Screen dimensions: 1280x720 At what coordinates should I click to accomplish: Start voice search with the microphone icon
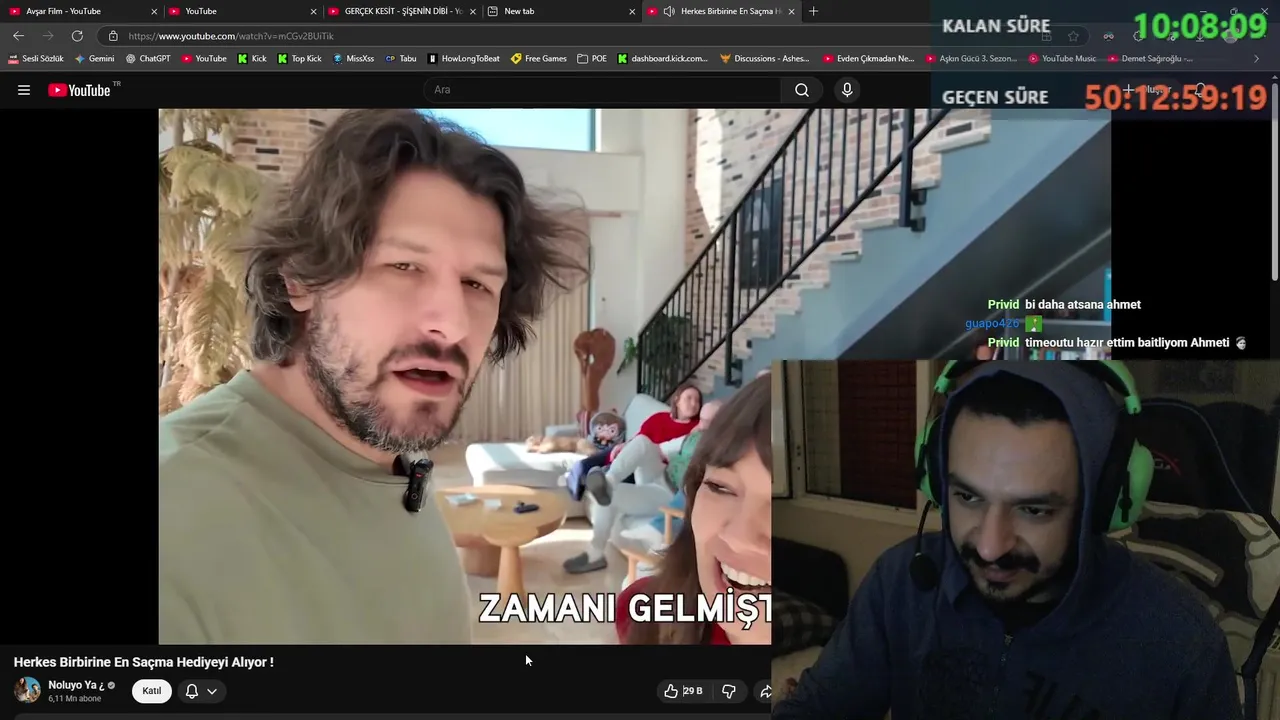click(847, 90)
